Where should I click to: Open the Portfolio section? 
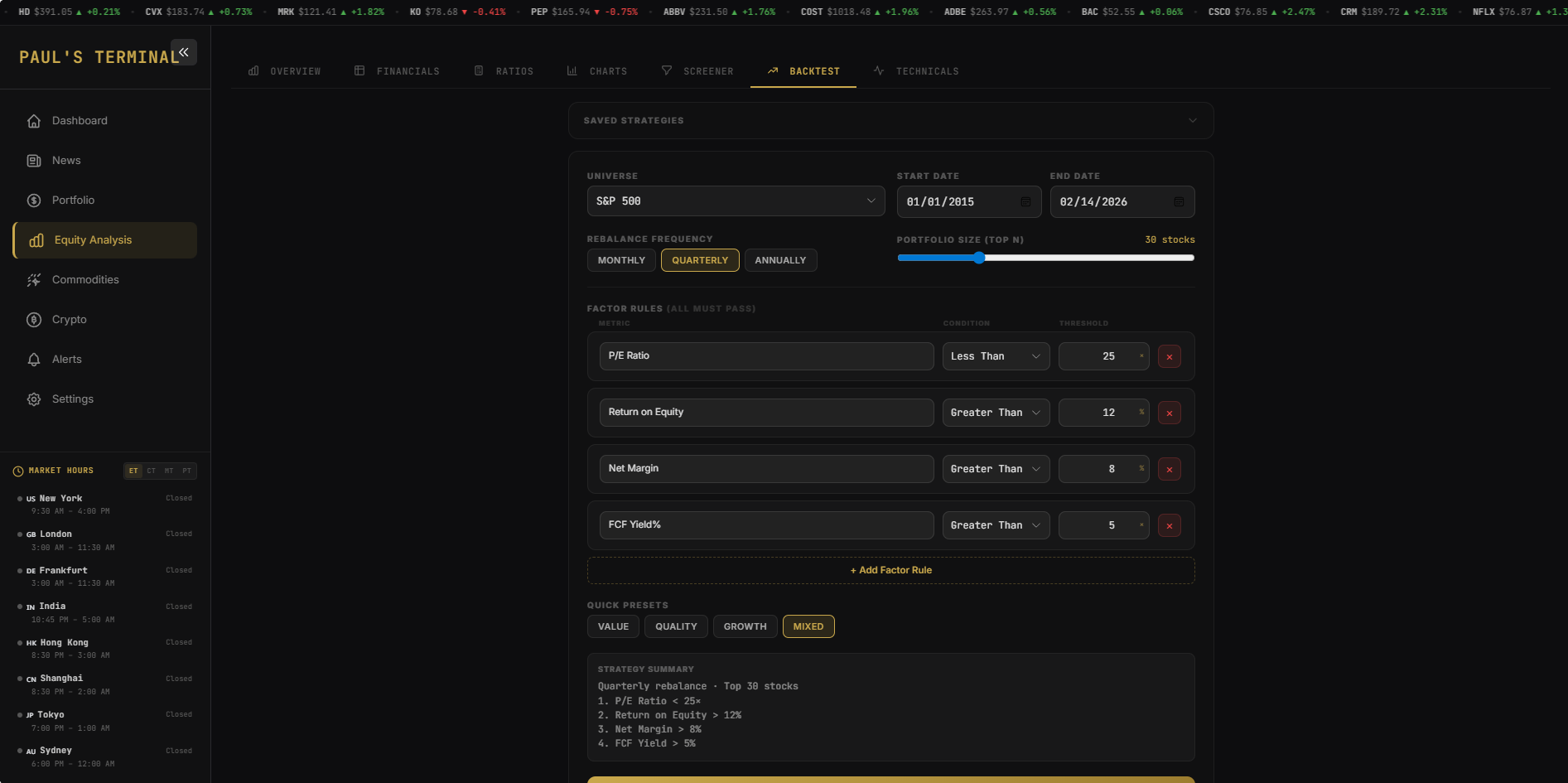tap(73, 200)
